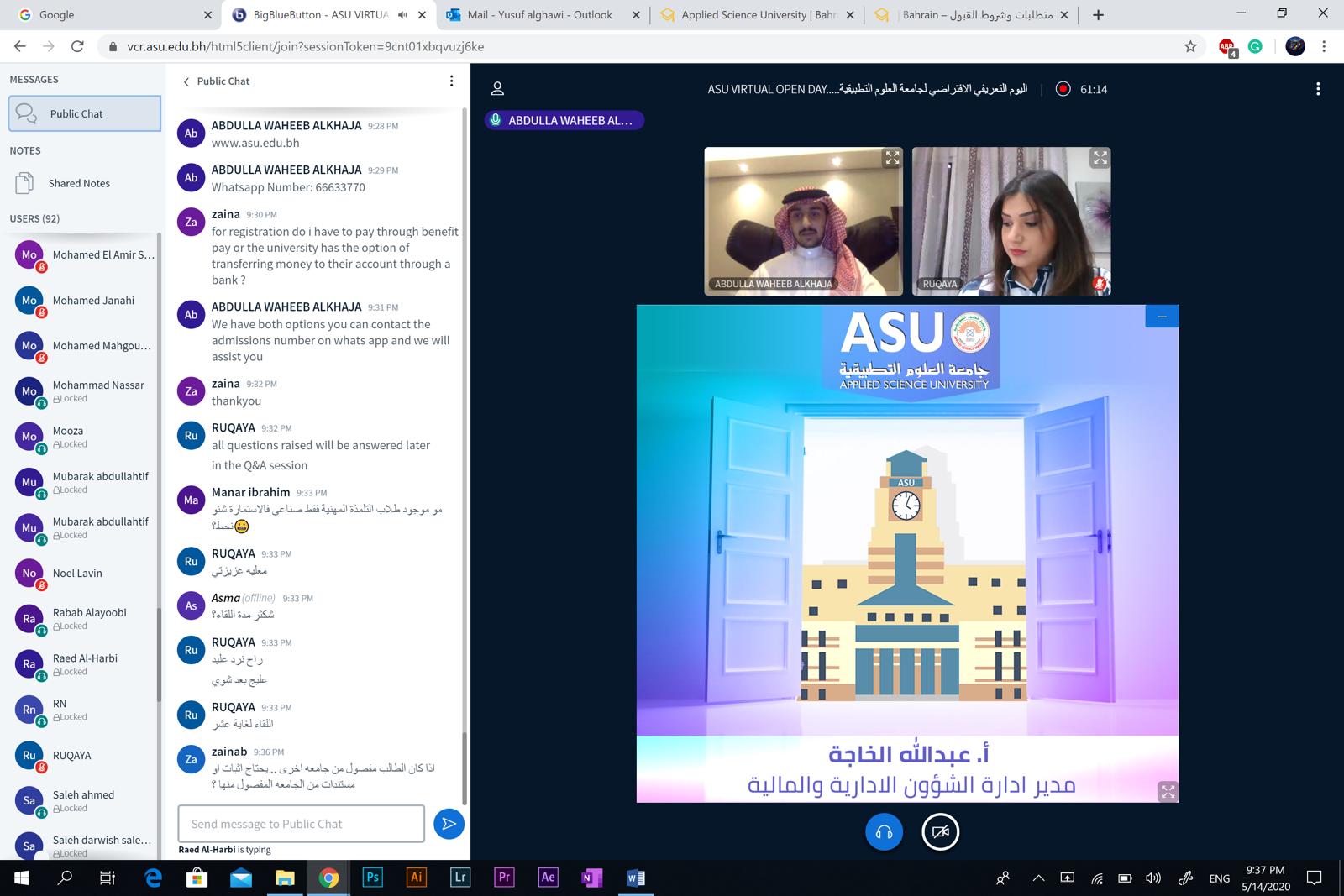Open Premiere Pro from taskbar

point(504,878)
